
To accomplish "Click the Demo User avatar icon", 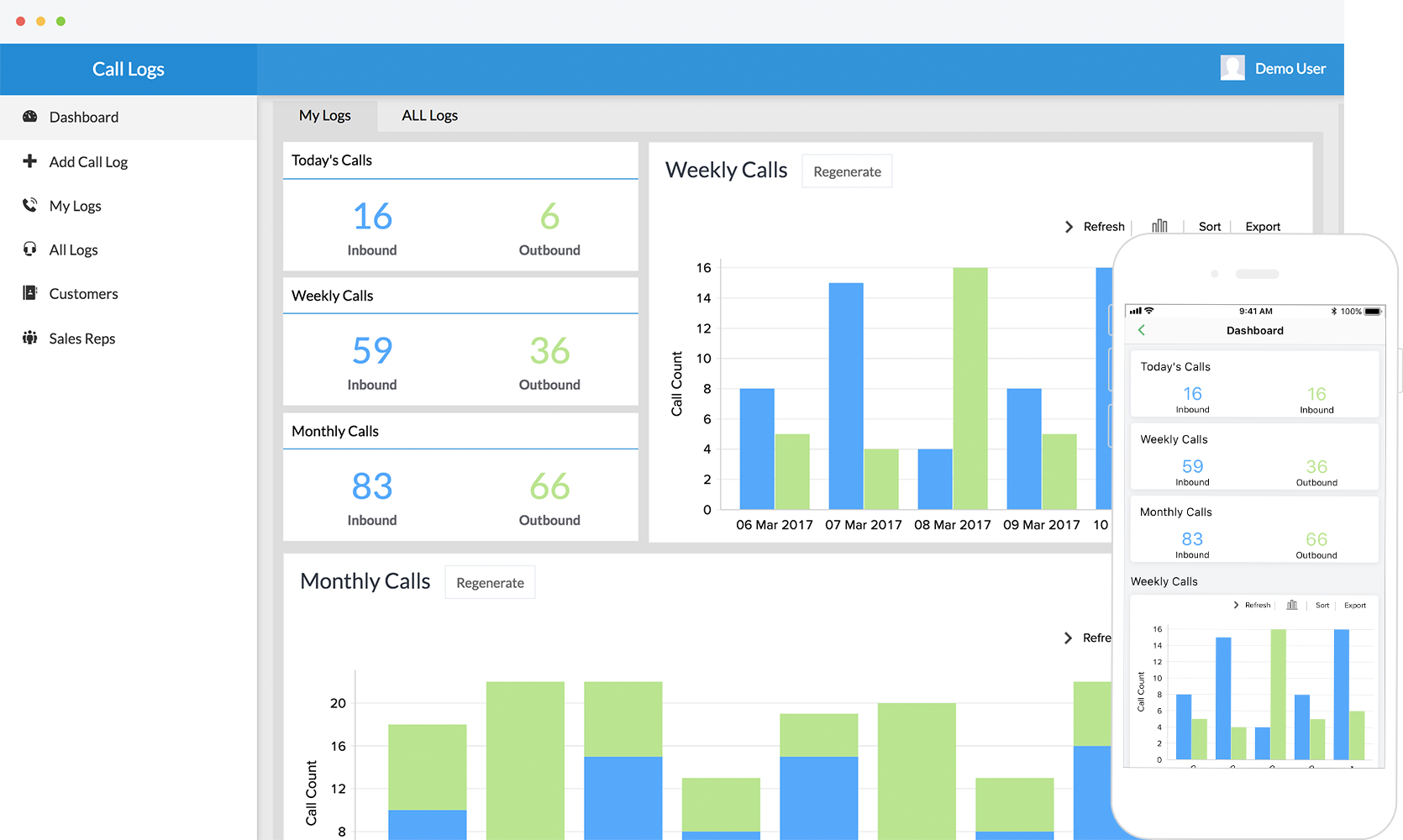I will (1232, 68).
